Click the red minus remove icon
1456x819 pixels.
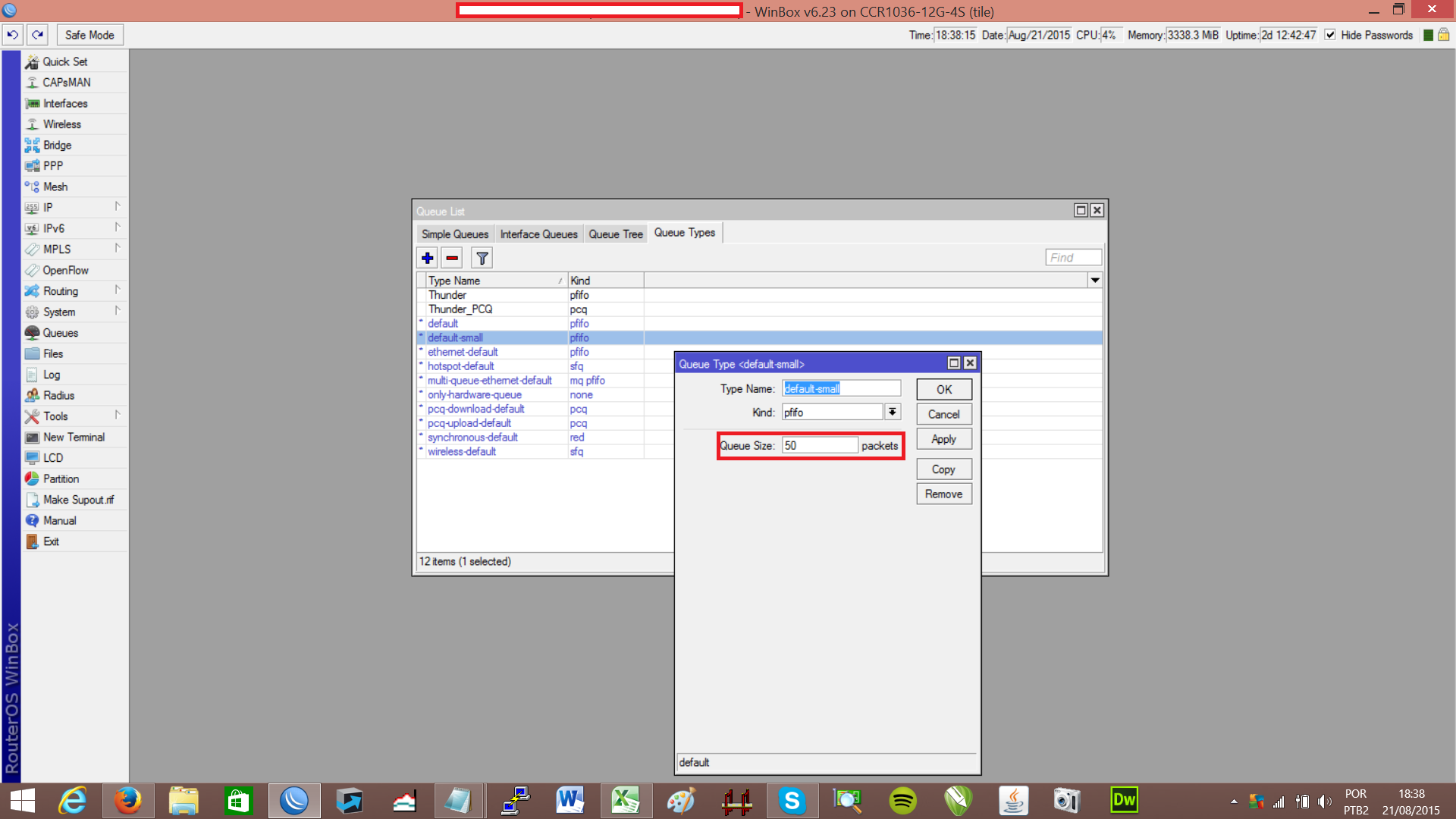452,259
